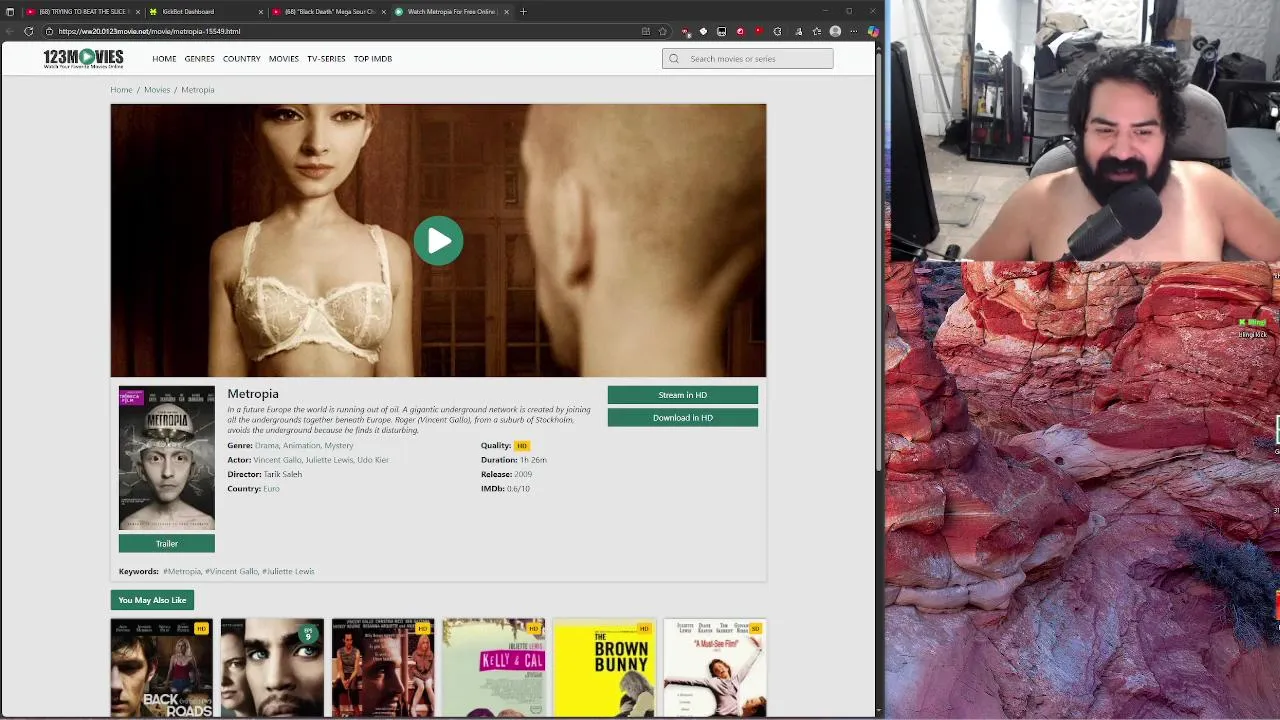Click the yellow HD quality badge
The width and height of the screenshot is (1280, 720).
pyautogui.click(x=521, y=446)
